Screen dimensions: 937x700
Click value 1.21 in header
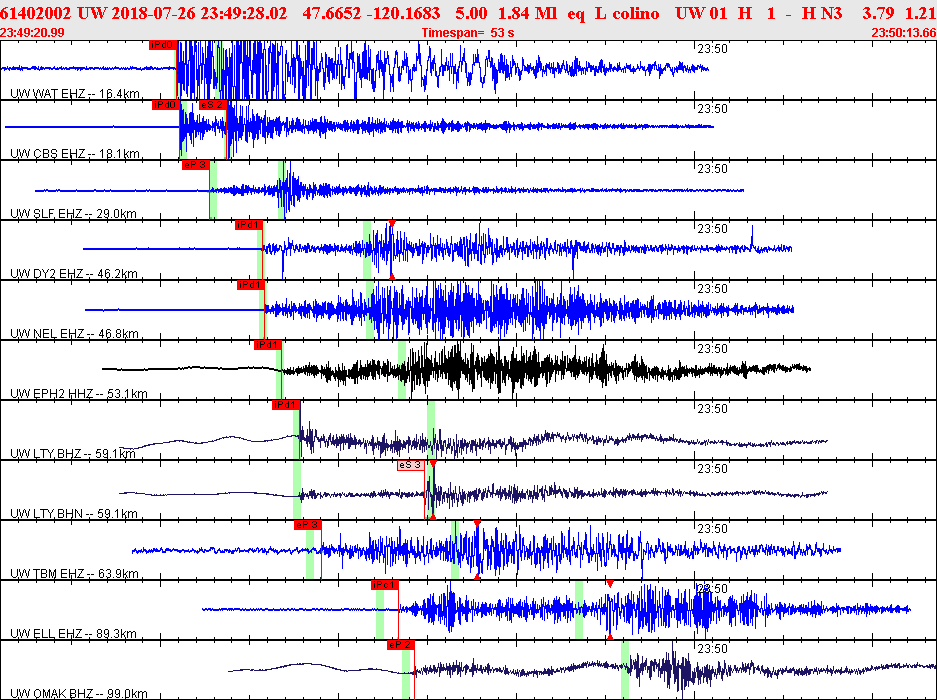pyautogui.click(x=921, y=13)
